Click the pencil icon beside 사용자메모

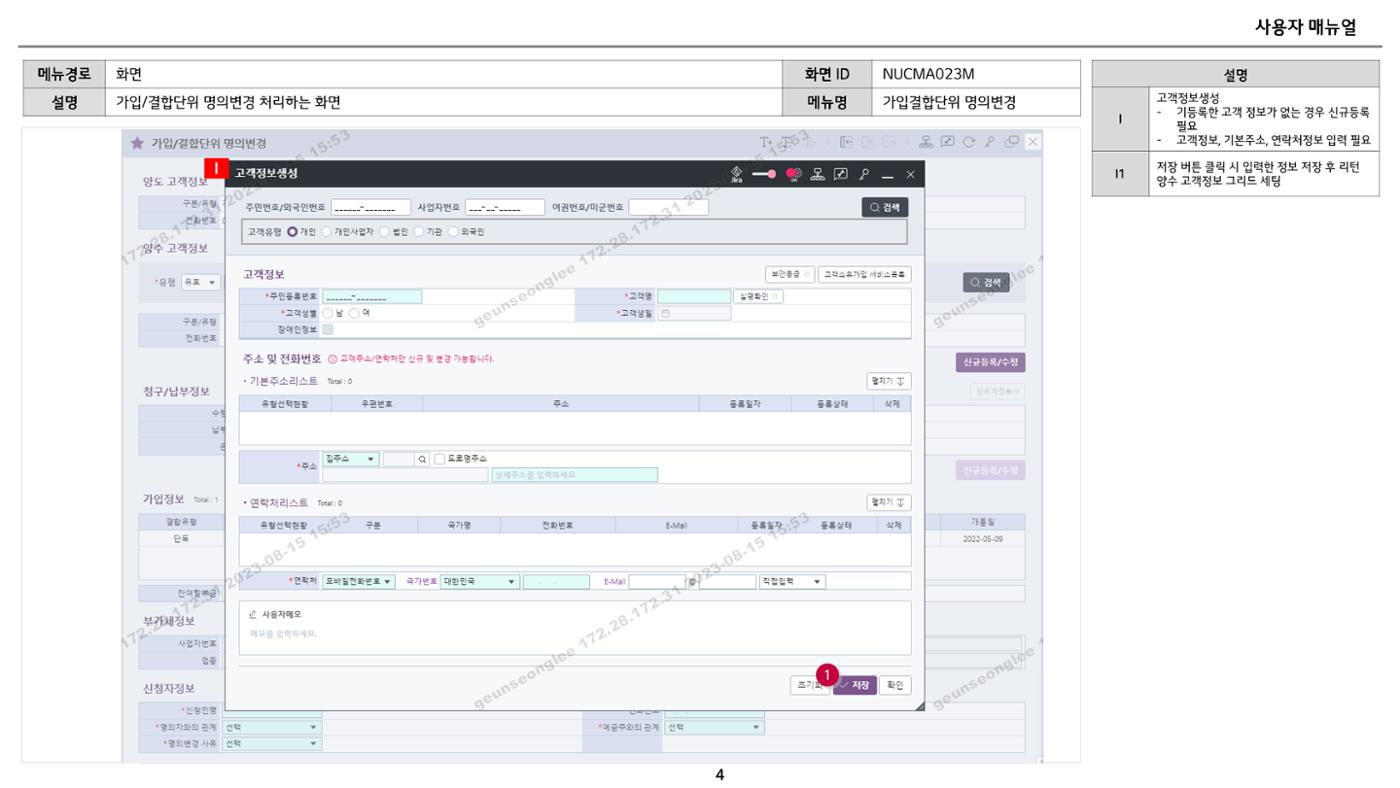point(251,613)
